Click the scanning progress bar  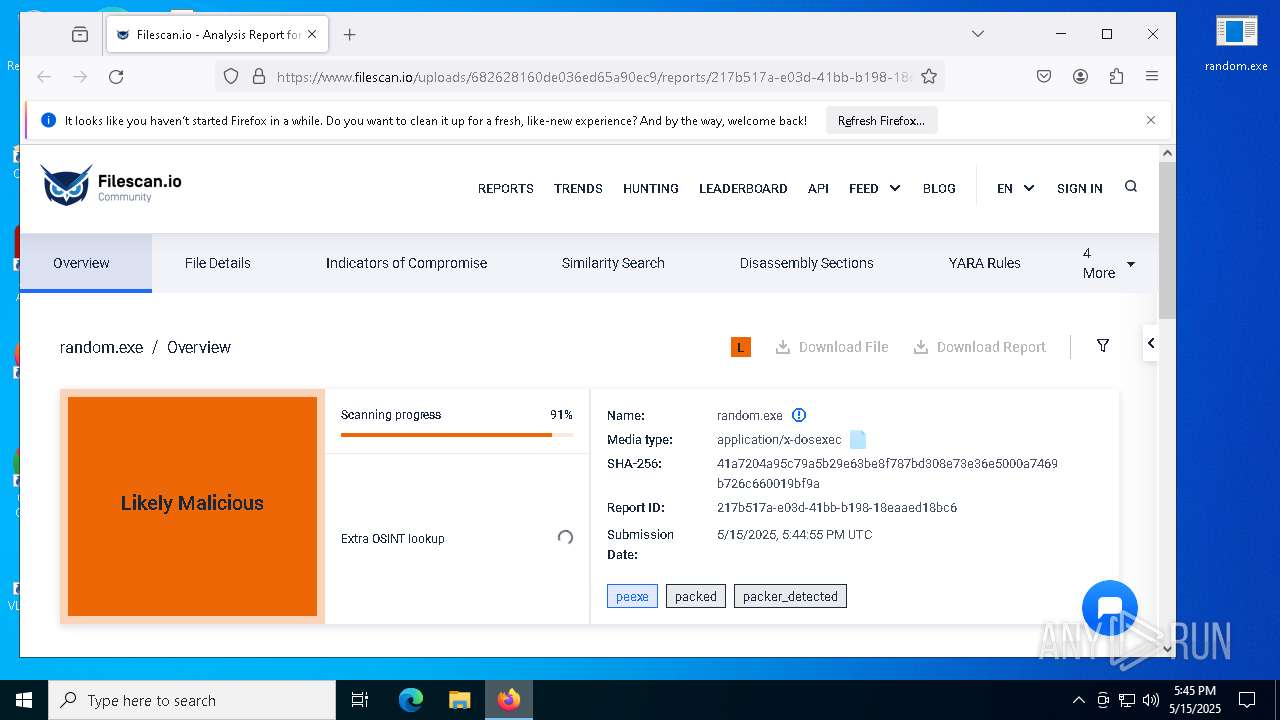pyautogui.click(x=457, y=435)
